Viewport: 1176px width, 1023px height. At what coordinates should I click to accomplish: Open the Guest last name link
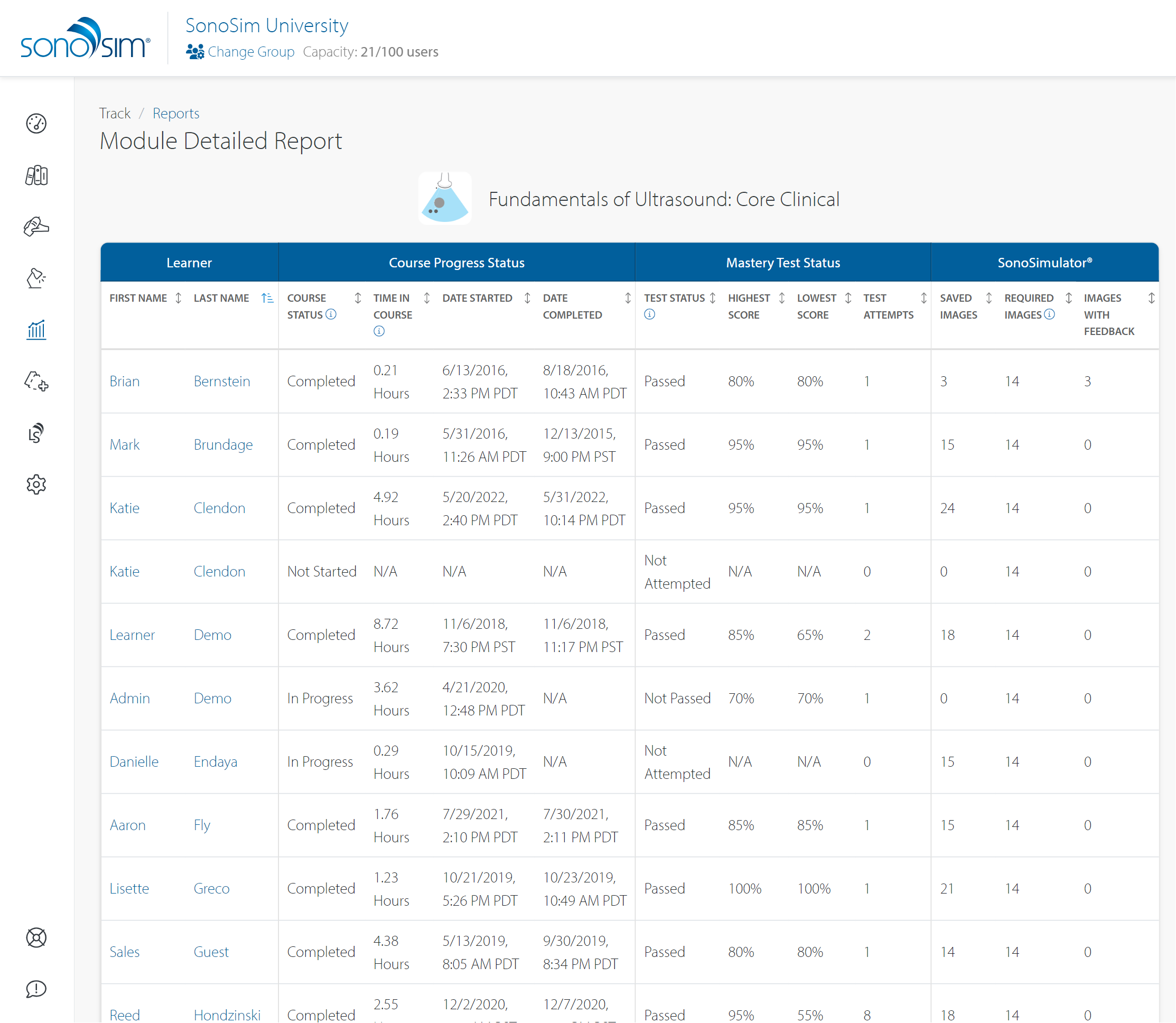tap(211, 952)
